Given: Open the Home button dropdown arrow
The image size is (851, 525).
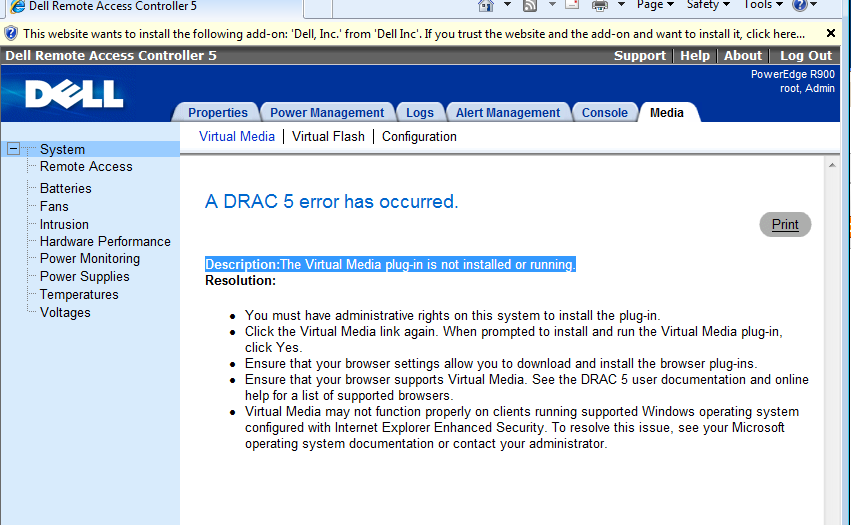Looking at the screenshot, I should click(507, 5).
